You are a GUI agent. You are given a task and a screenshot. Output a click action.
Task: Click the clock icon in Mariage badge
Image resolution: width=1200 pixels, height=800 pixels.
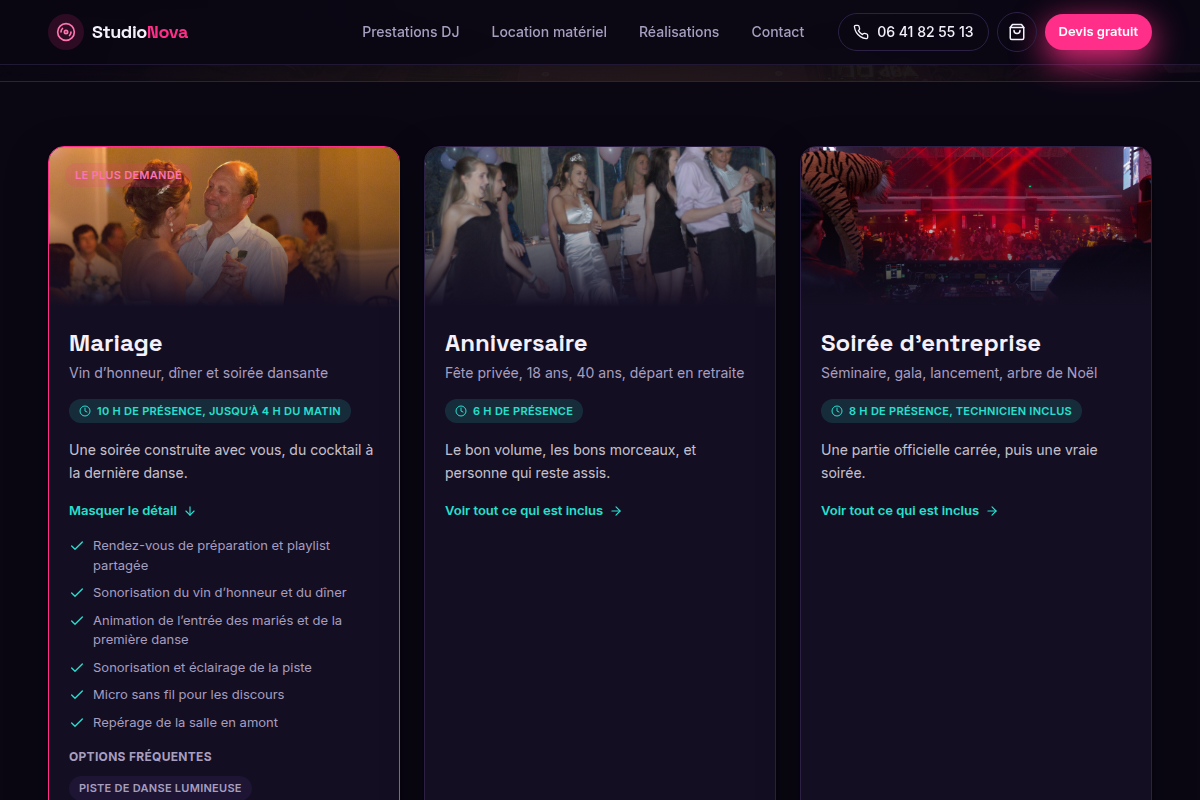[85, 411]
